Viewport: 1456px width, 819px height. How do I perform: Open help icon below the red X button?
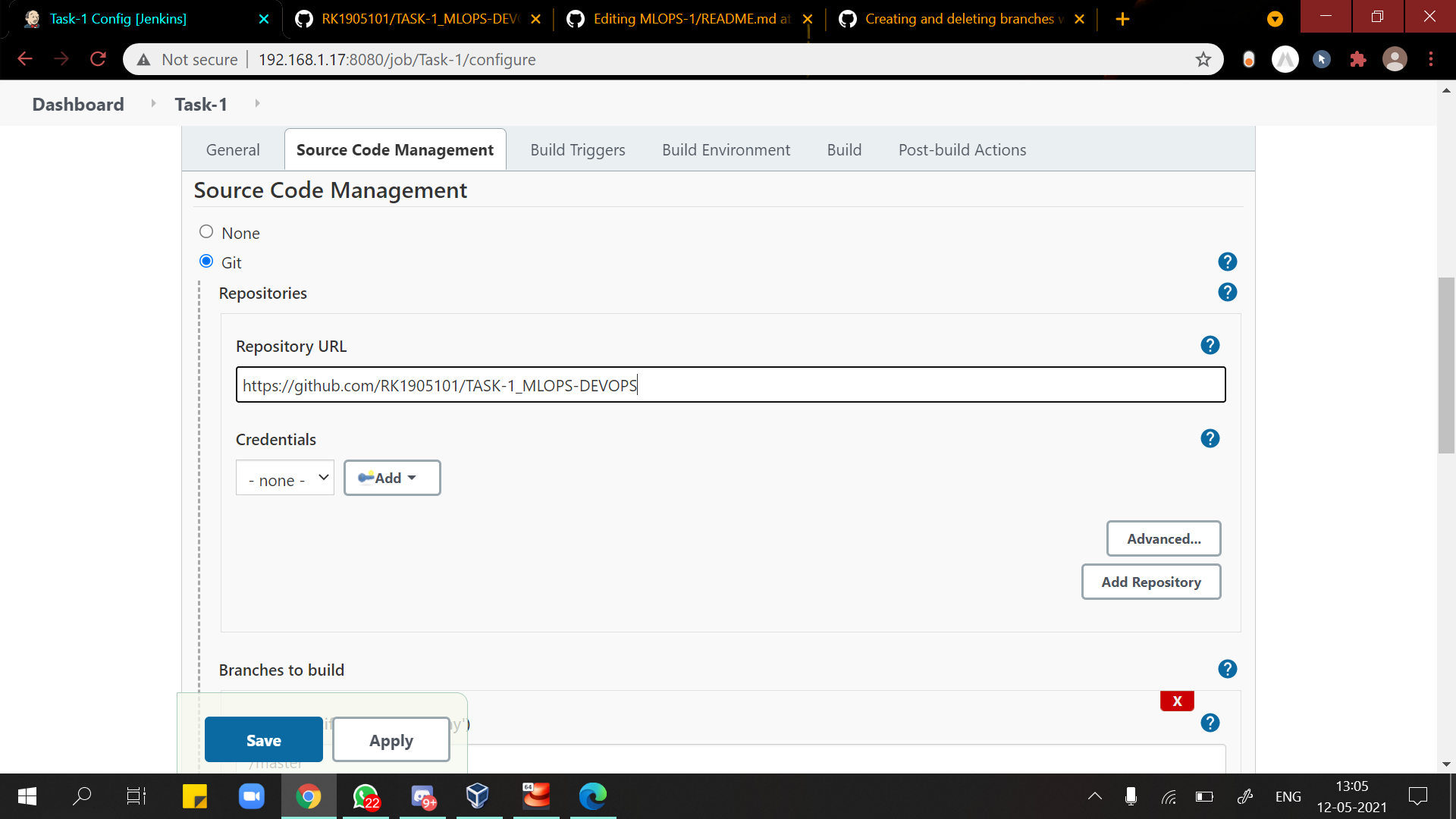point(1210,723)
